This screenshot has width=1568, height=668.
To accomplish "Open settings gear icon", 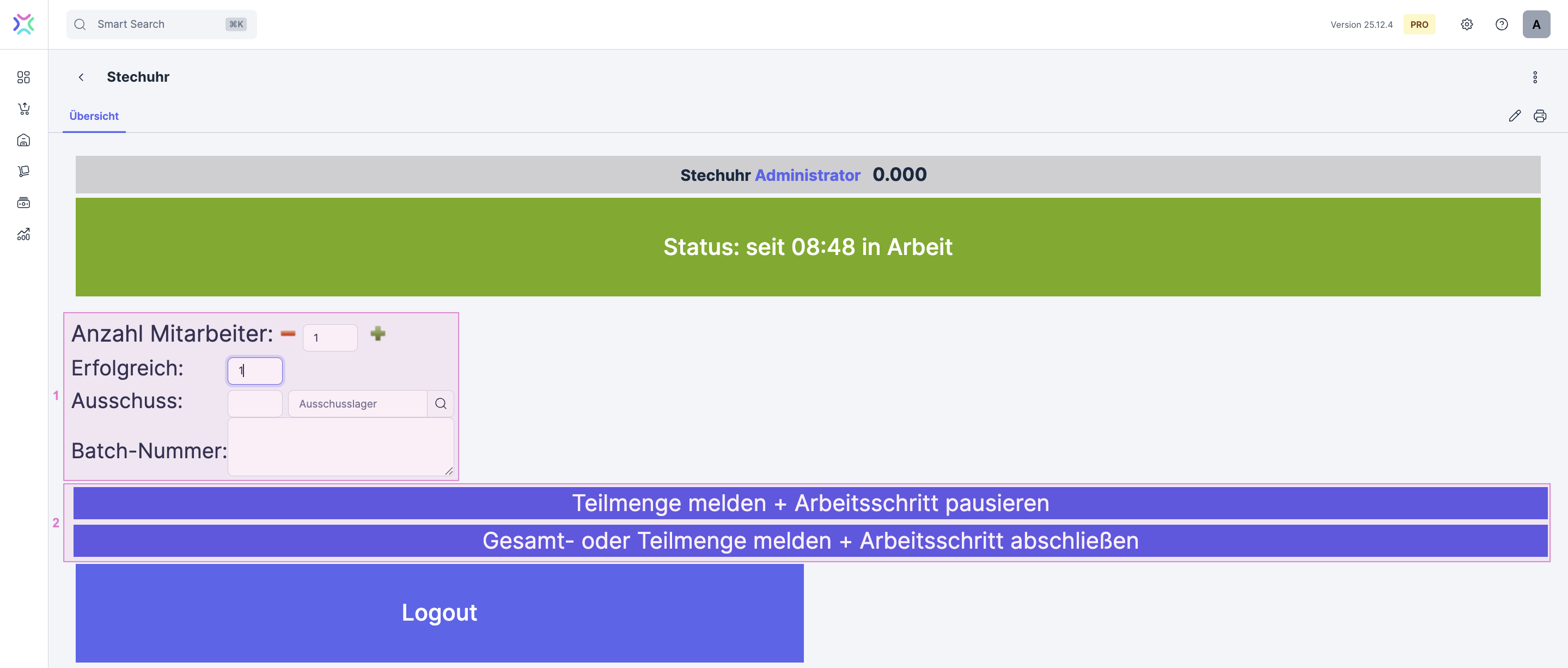I will 1466,25.
